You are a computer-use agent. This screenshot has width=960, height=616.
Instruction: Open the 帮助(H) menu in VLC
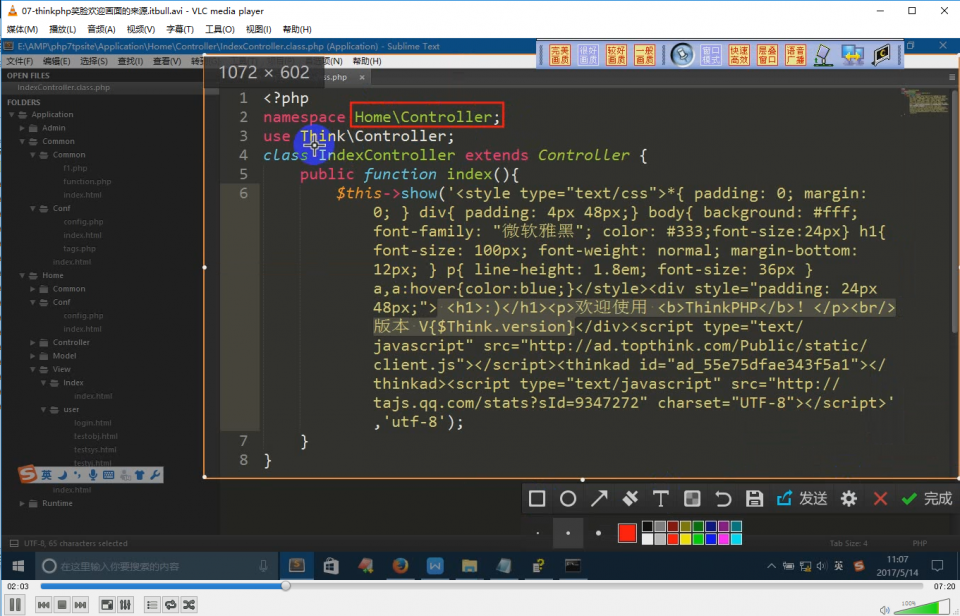point(297,29)
